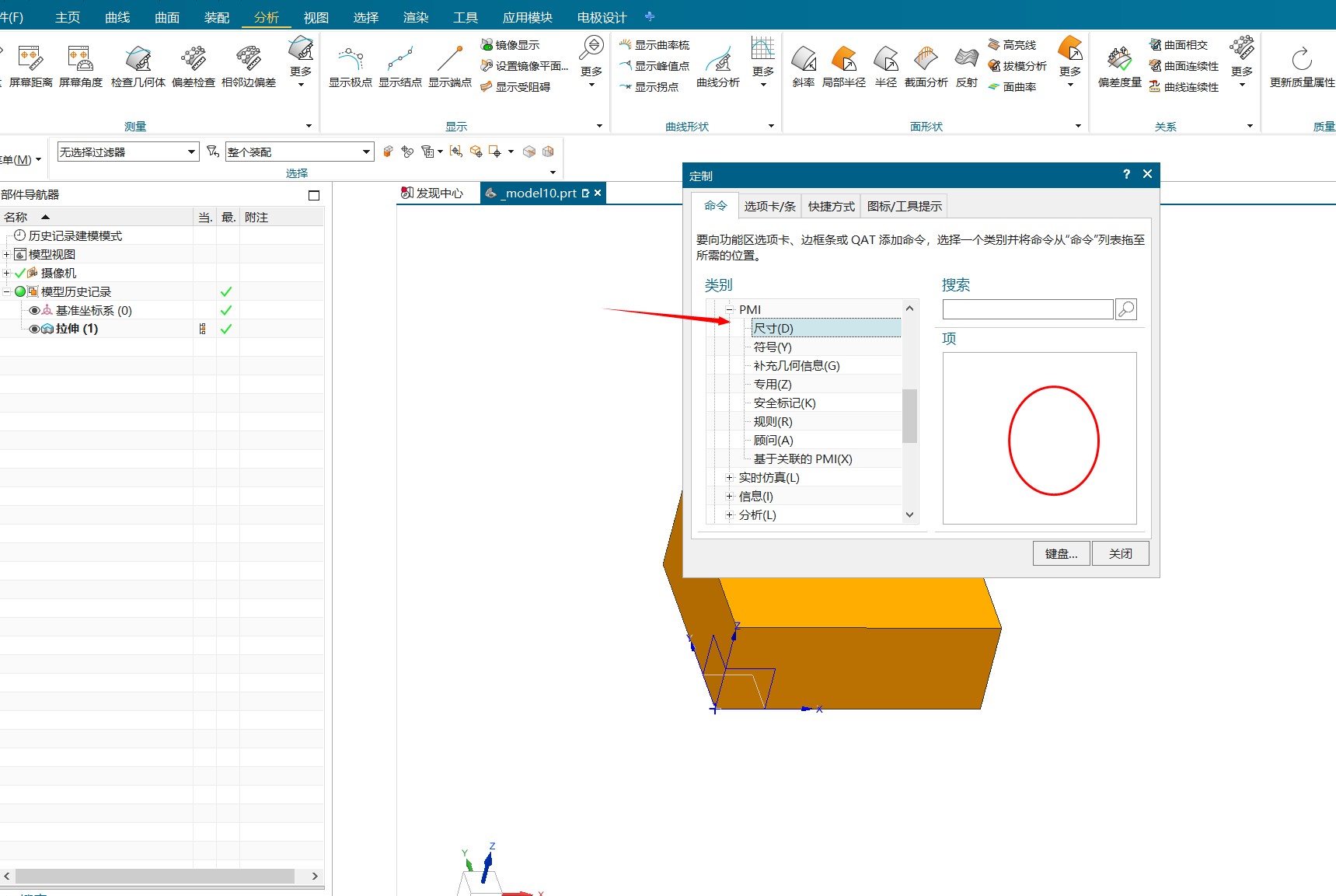Click the 曲线连续性 command

[1184, 87]
